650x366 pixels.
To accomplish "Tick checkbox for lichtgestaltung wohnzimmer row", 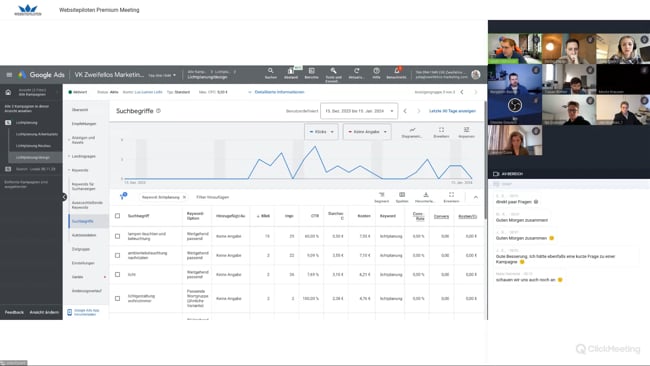I will pos(117,298).
